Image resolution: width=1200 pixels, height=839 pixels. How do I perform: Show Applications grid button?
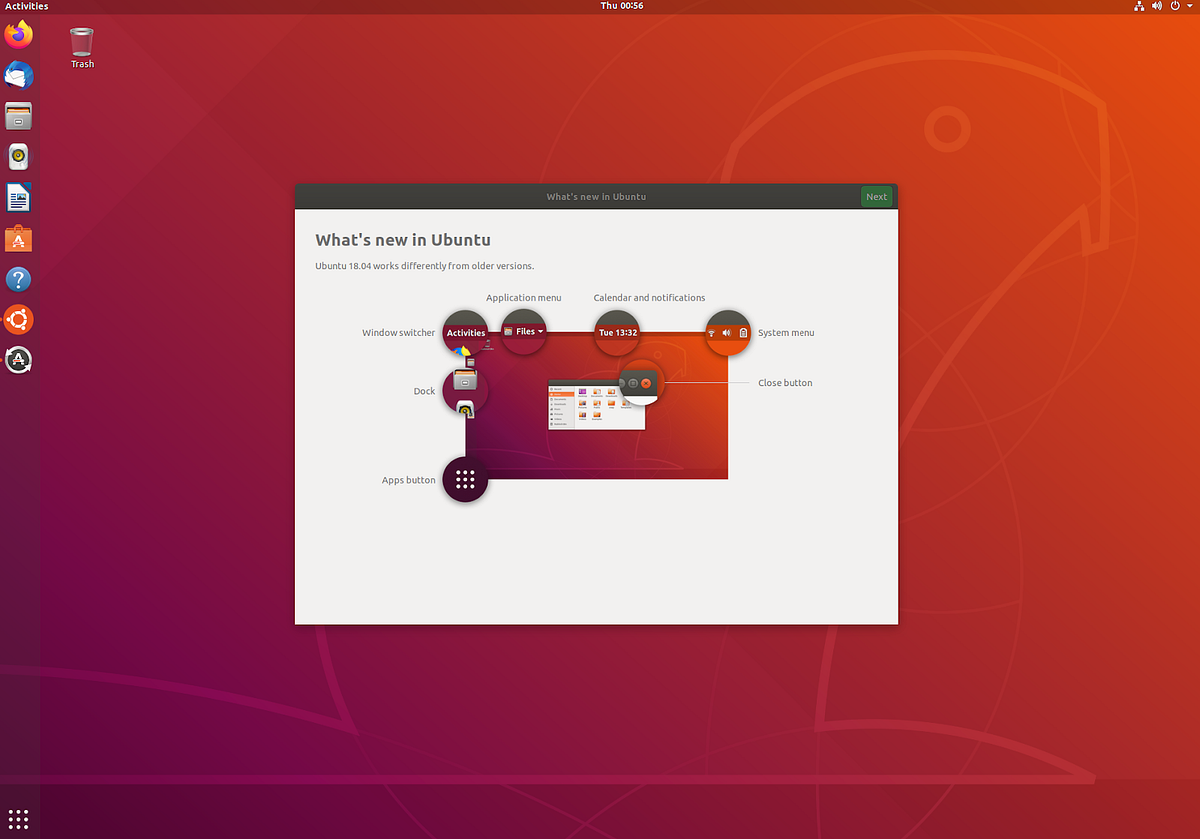coord(19,818)
